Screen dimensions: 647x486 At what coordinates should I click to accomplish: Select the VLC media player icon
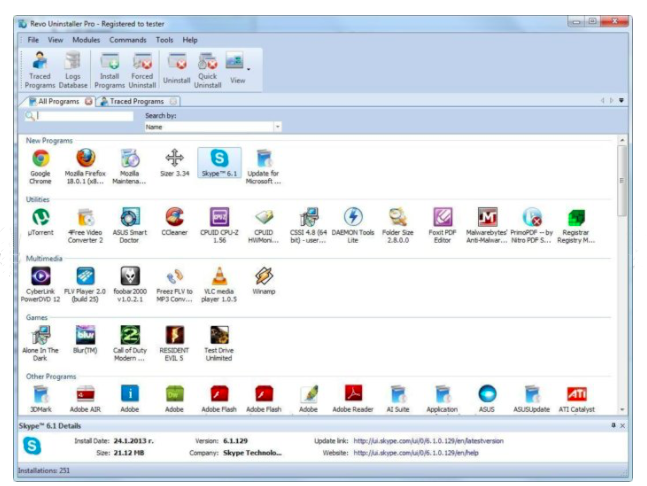tap(219, 282)
